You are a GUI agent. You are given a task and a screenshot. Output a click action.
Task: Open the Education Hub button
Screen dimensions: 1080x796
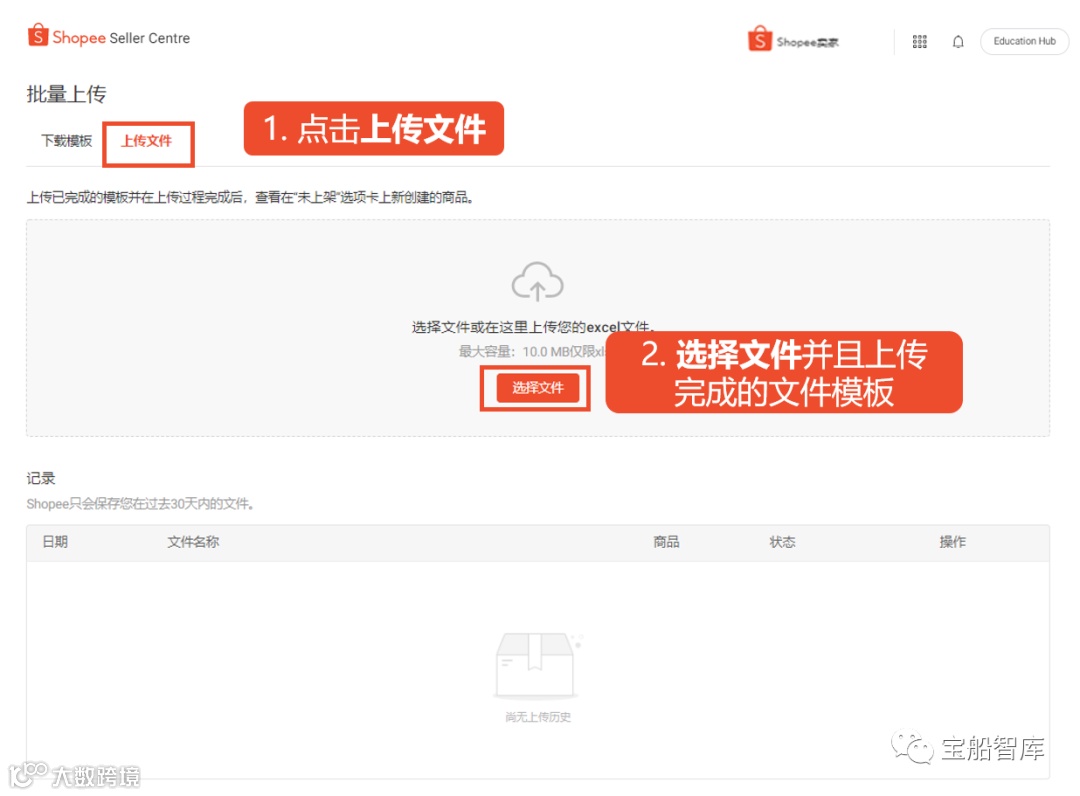pyautogui.click(x=1024, y=41)
